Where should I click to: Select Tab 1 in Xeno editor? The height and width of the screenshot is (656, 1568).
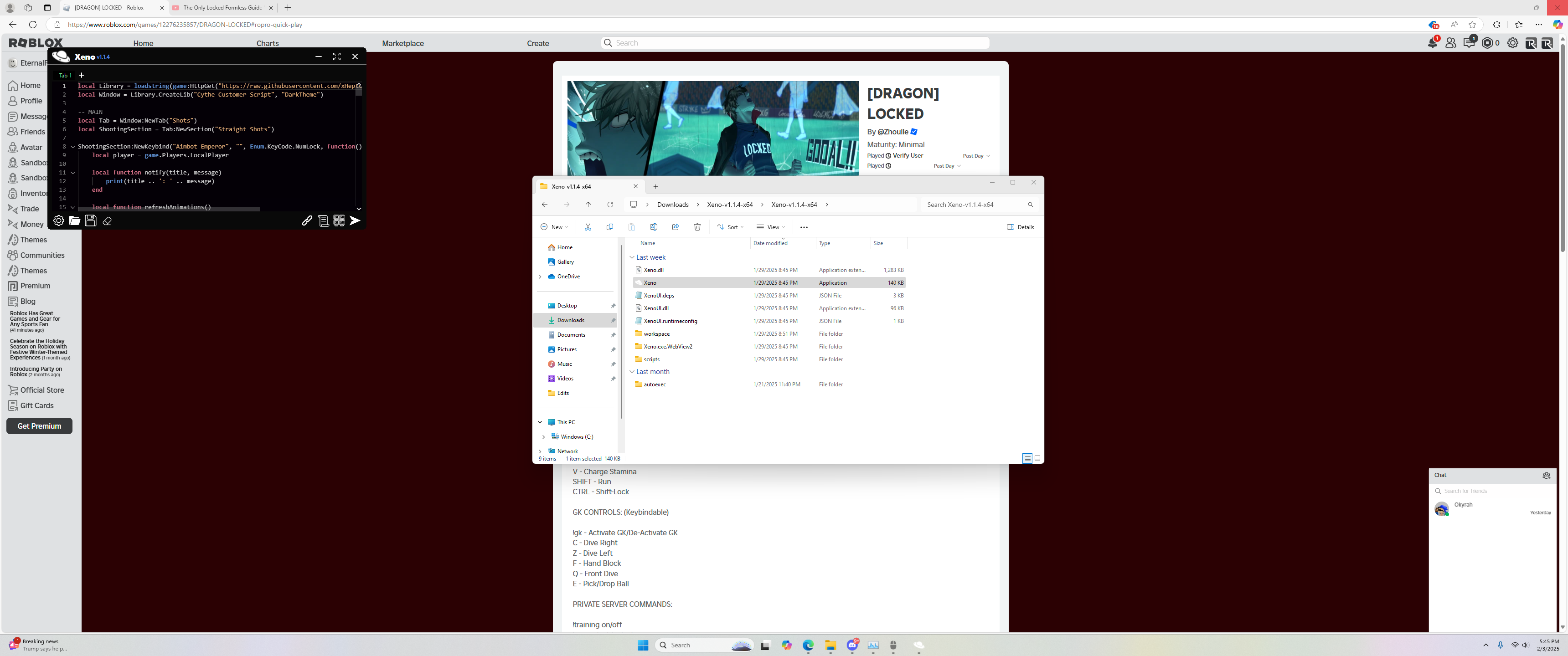pyautogui.click(x=65, y=76)
